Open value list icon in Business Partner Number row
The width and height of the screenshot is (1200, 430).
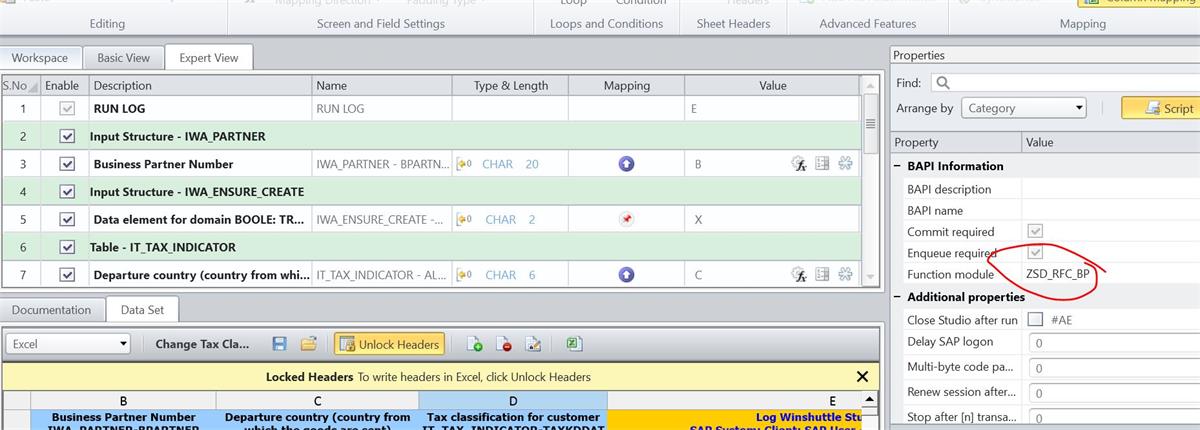(x=822, y=164)
